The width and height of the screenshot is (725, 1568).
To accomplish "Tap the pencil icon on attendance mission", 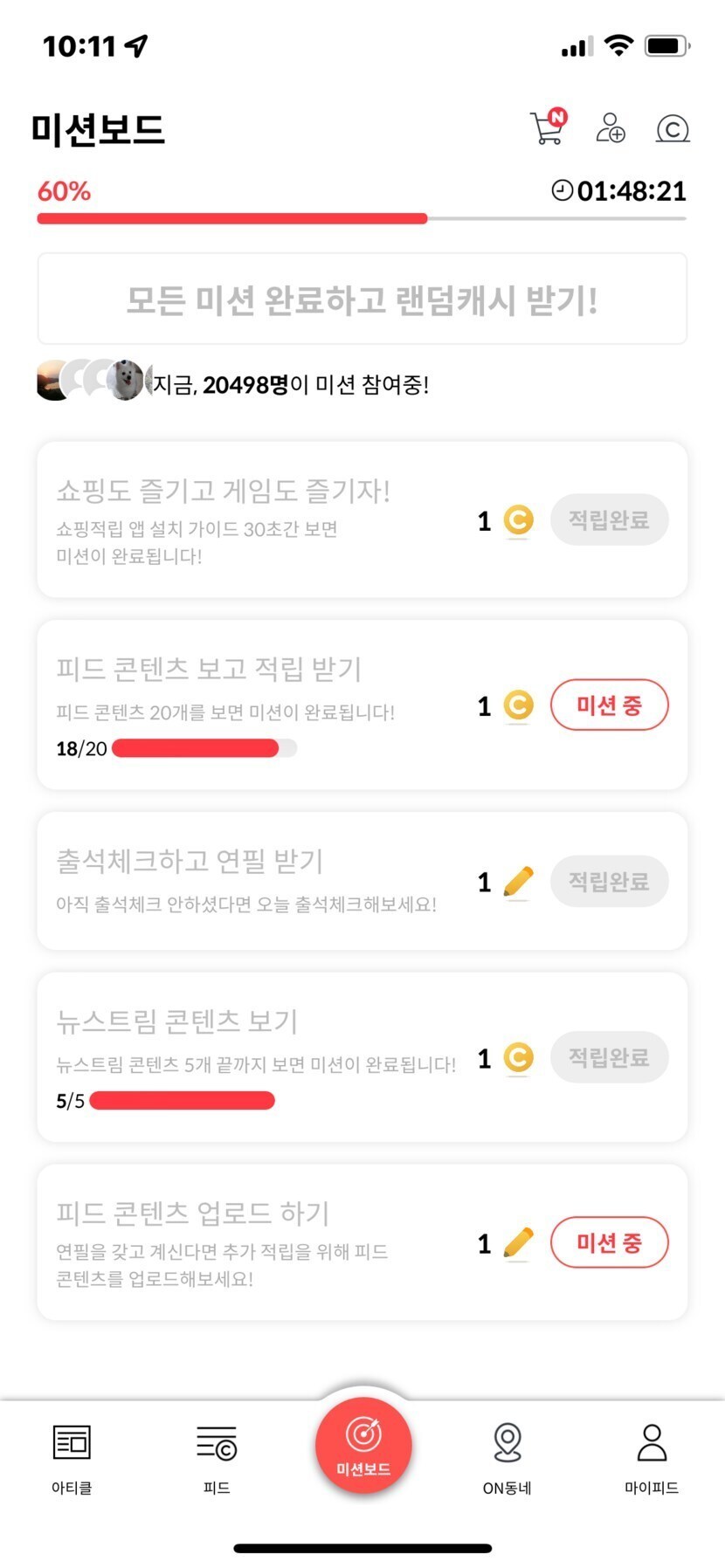I will coord(518,882).
